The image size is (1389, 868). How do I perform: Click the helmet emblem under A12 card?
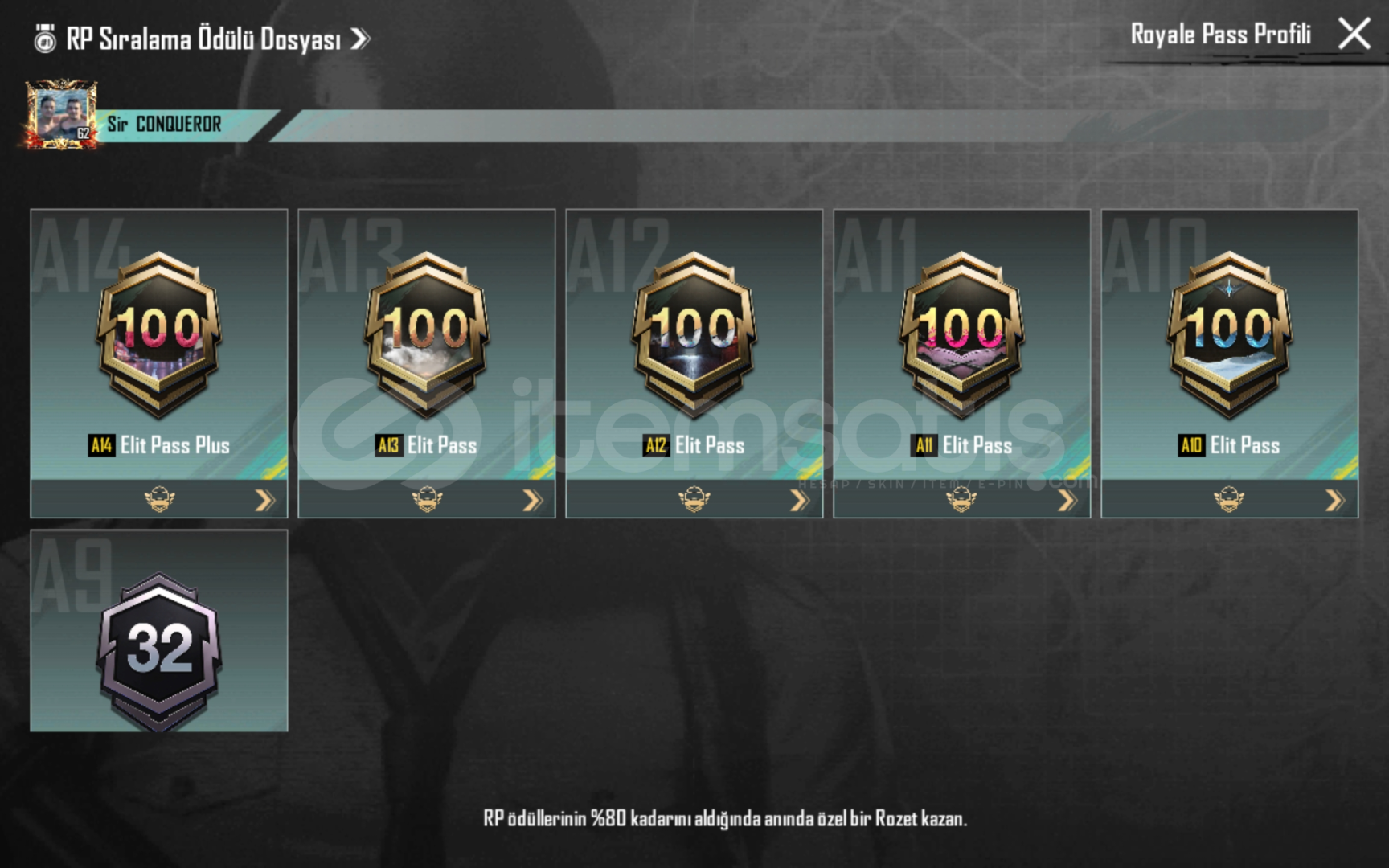694,500
